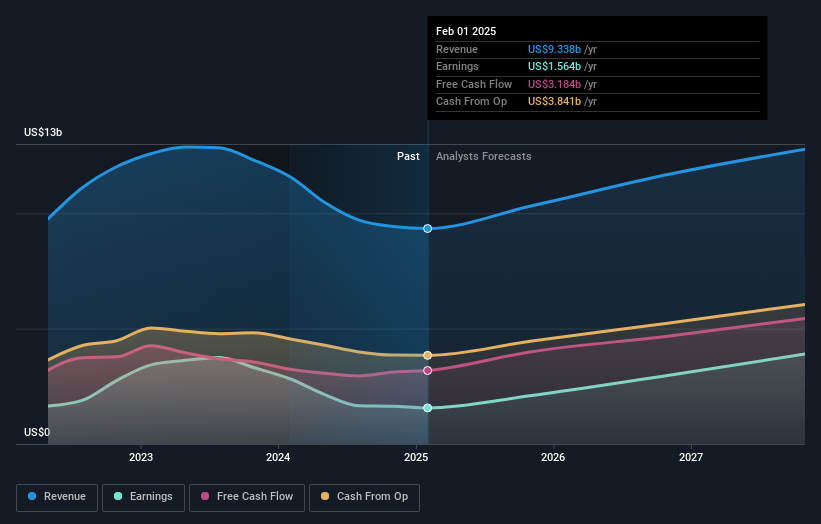The height and width of the screenshot is (524, 821).
Task: Click the 'Earnings' row label in tooltip
Action: tap(457, 66)
